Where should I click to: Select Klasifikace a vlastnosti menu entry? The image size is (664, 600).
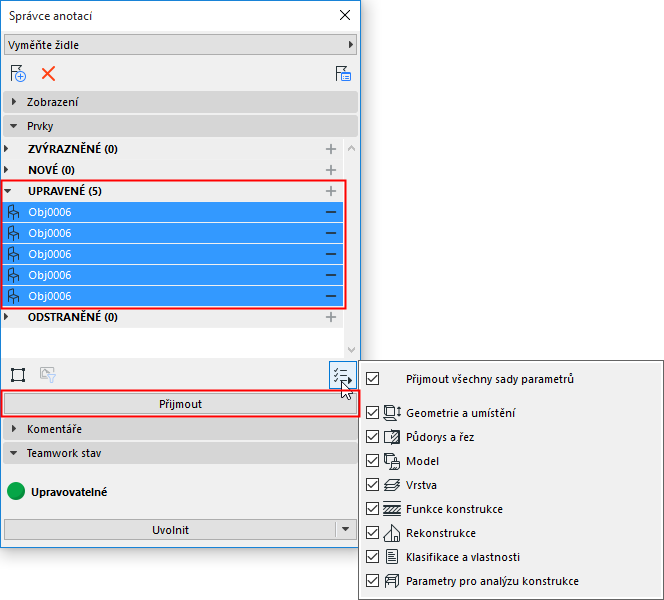[463, 557]
